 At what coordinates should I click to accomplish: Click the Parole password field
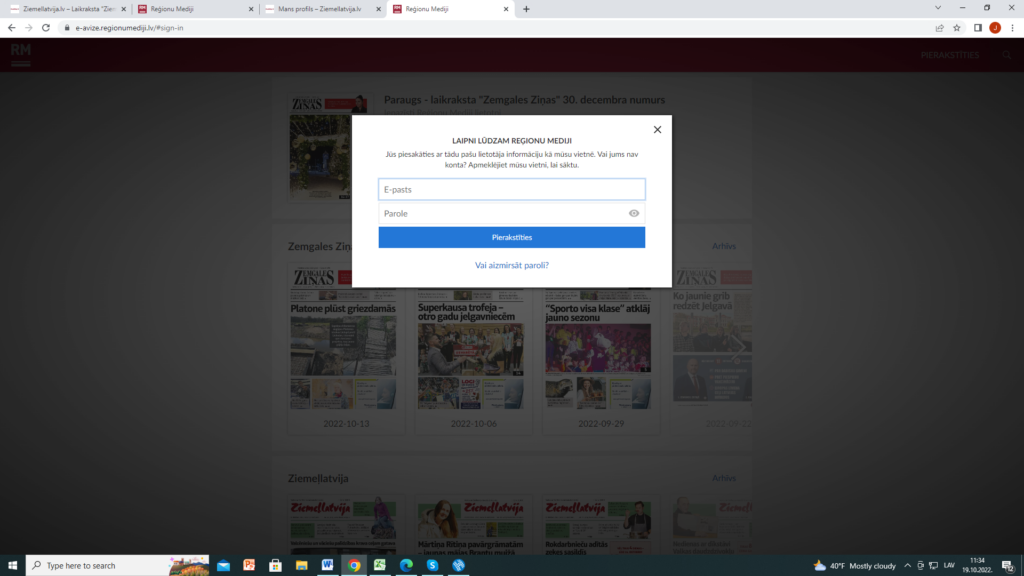[502, 214]
